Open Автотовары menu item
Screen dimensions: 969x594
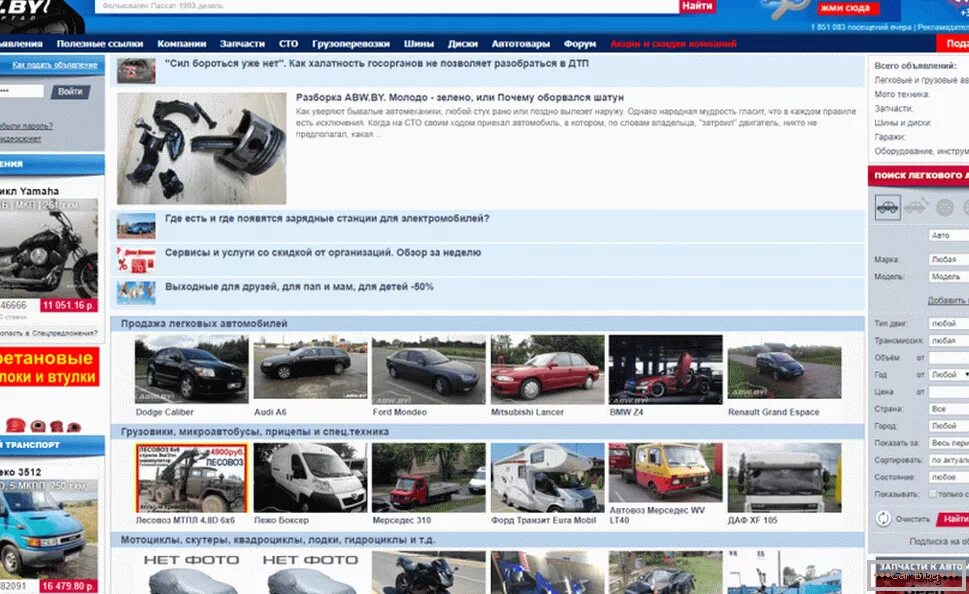[x=520, y=44]
